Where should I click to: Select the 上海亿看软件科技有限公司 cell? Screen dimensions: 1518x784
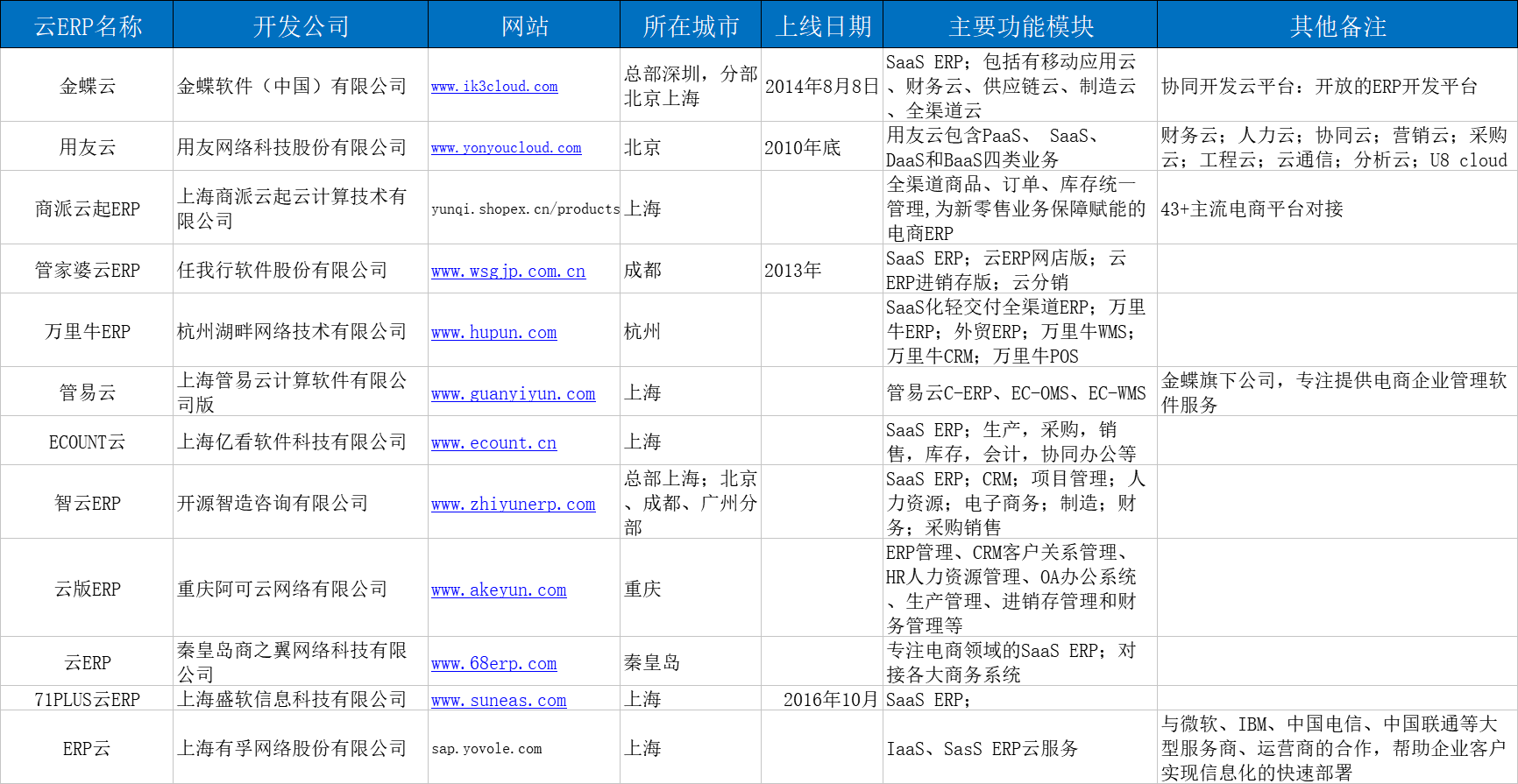click(x=301, y=441)
